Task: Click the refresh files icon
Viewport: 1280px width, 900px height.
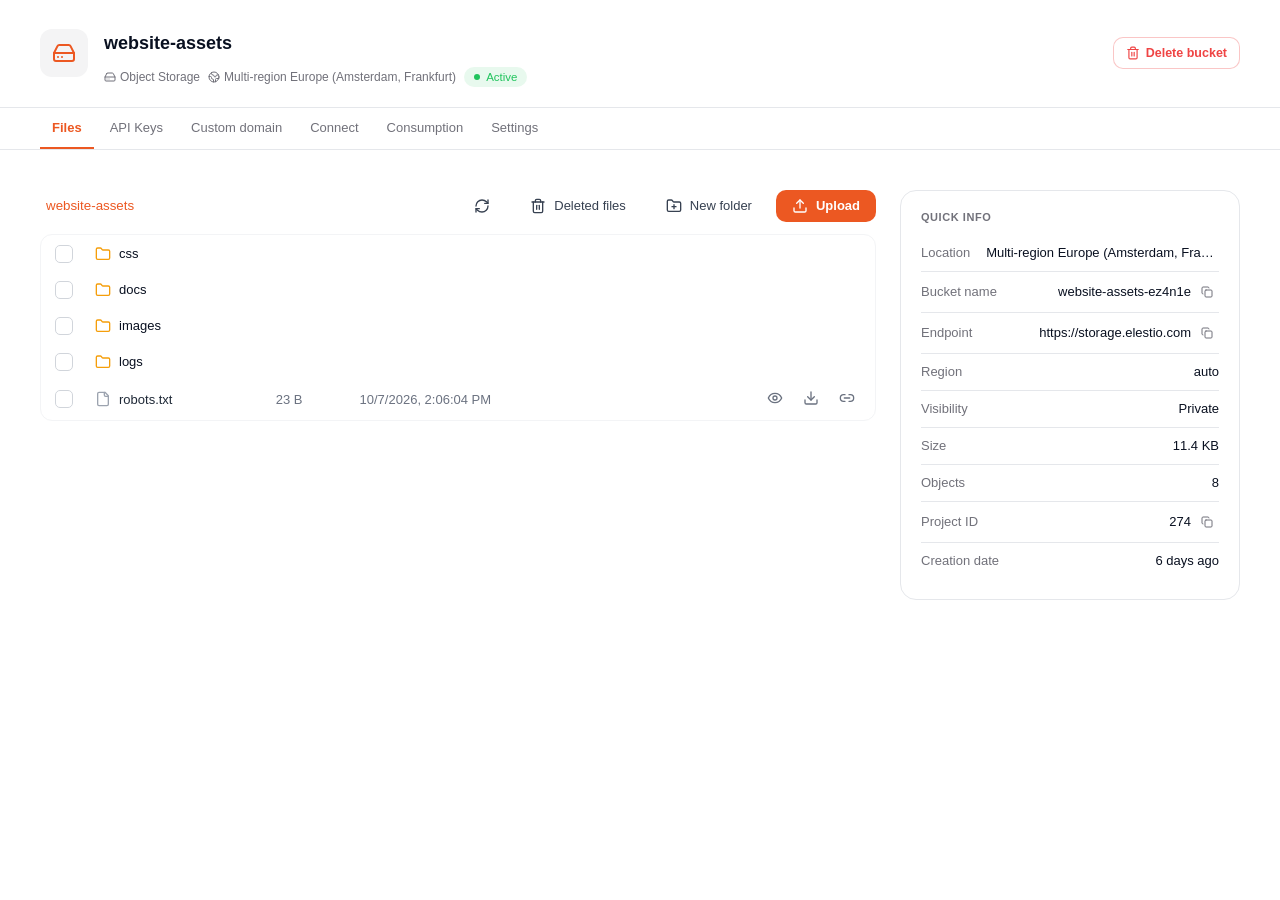Action: 482,206
